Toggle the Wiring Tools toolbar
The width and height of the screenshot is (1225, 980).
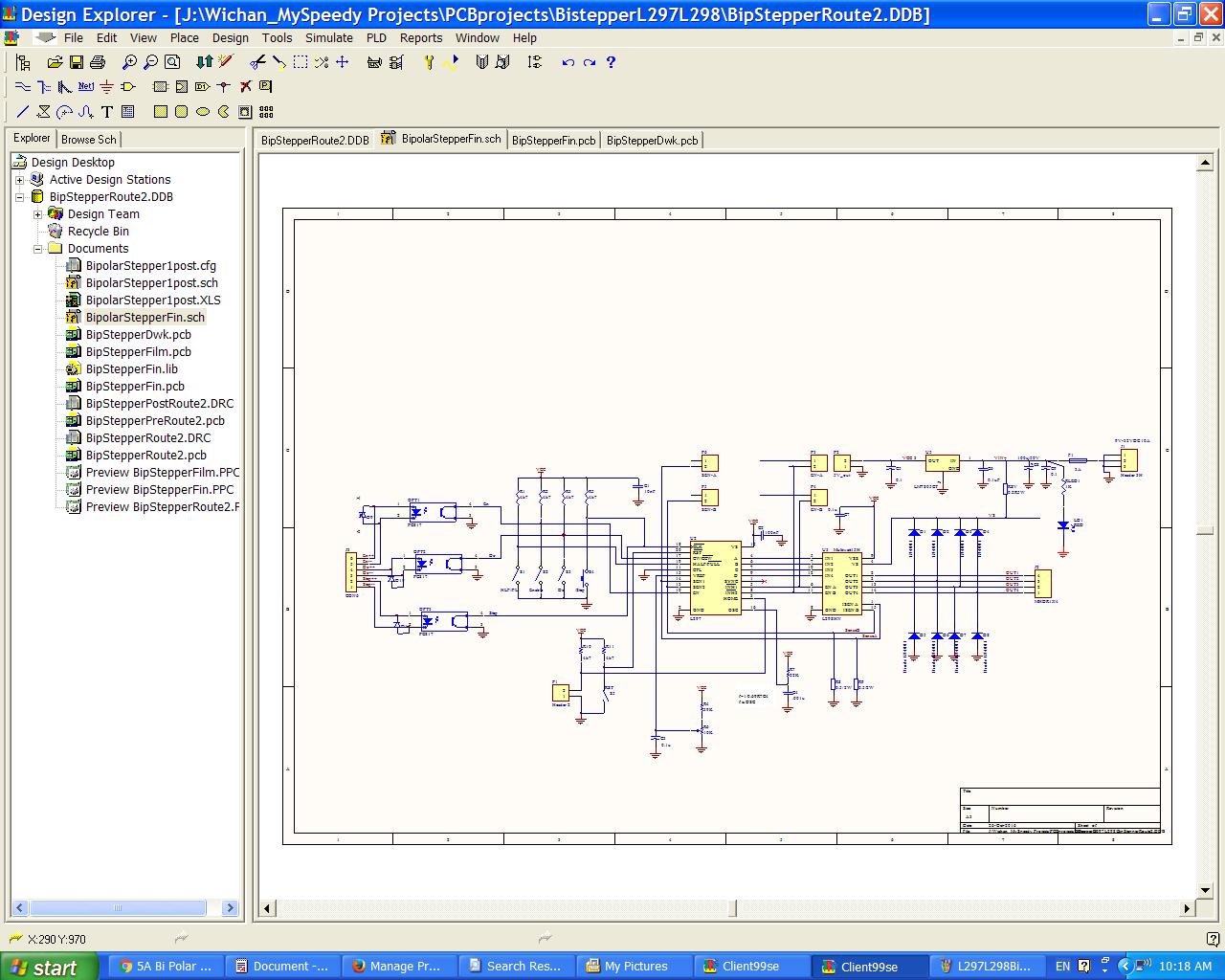pyautogui.click(x=429, y=62)
